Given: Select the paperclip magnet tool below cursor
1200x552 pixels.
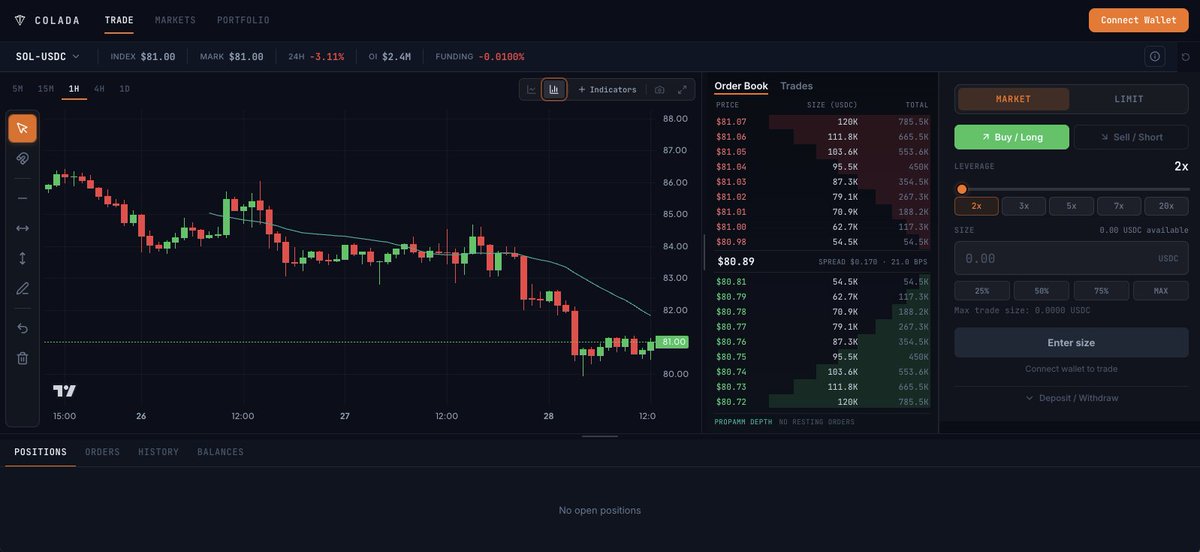Looking at the screenshot, I should 22,158.
